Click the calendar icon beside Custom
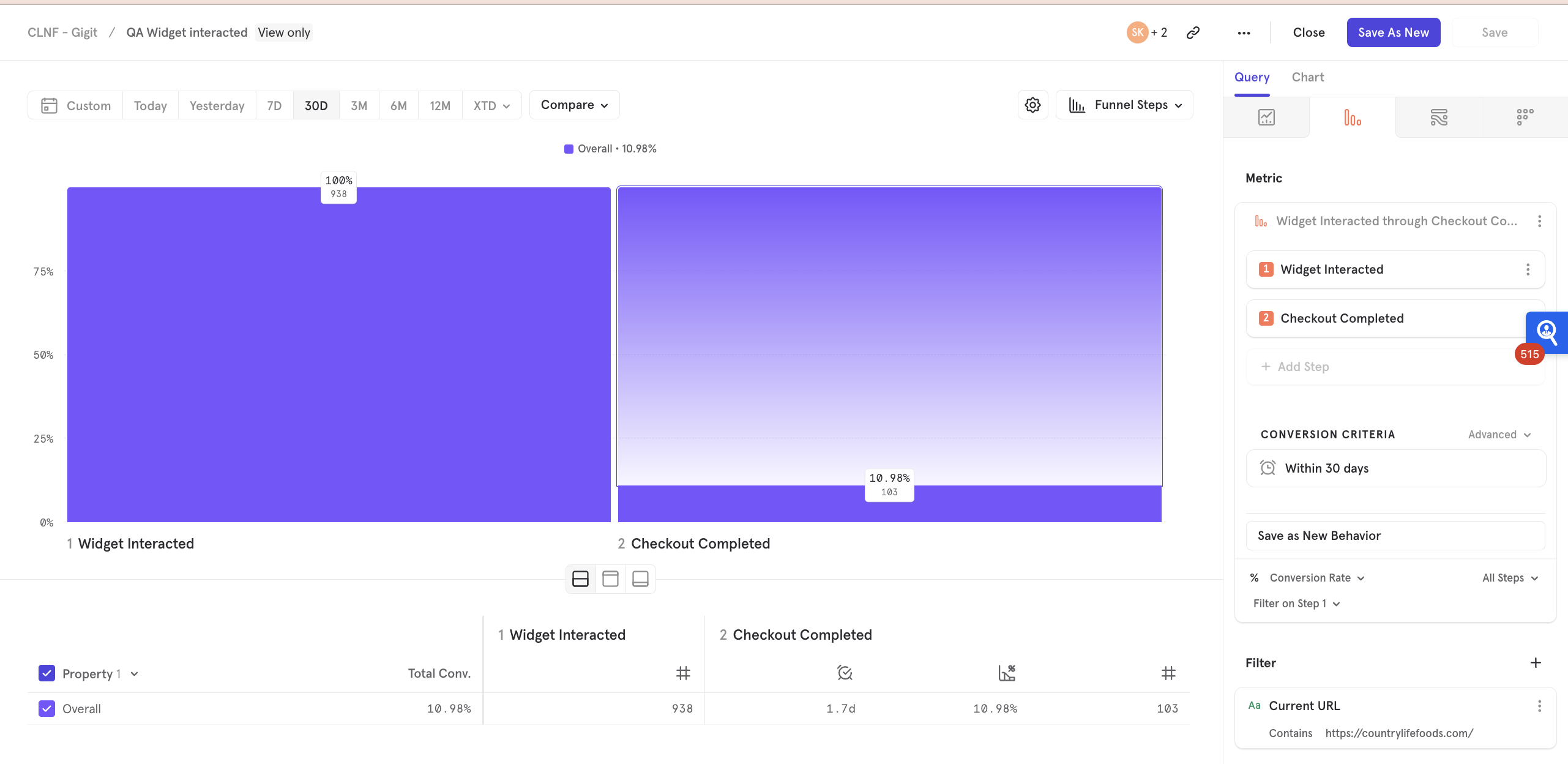The image size is (1568, 764). [49, 105]
